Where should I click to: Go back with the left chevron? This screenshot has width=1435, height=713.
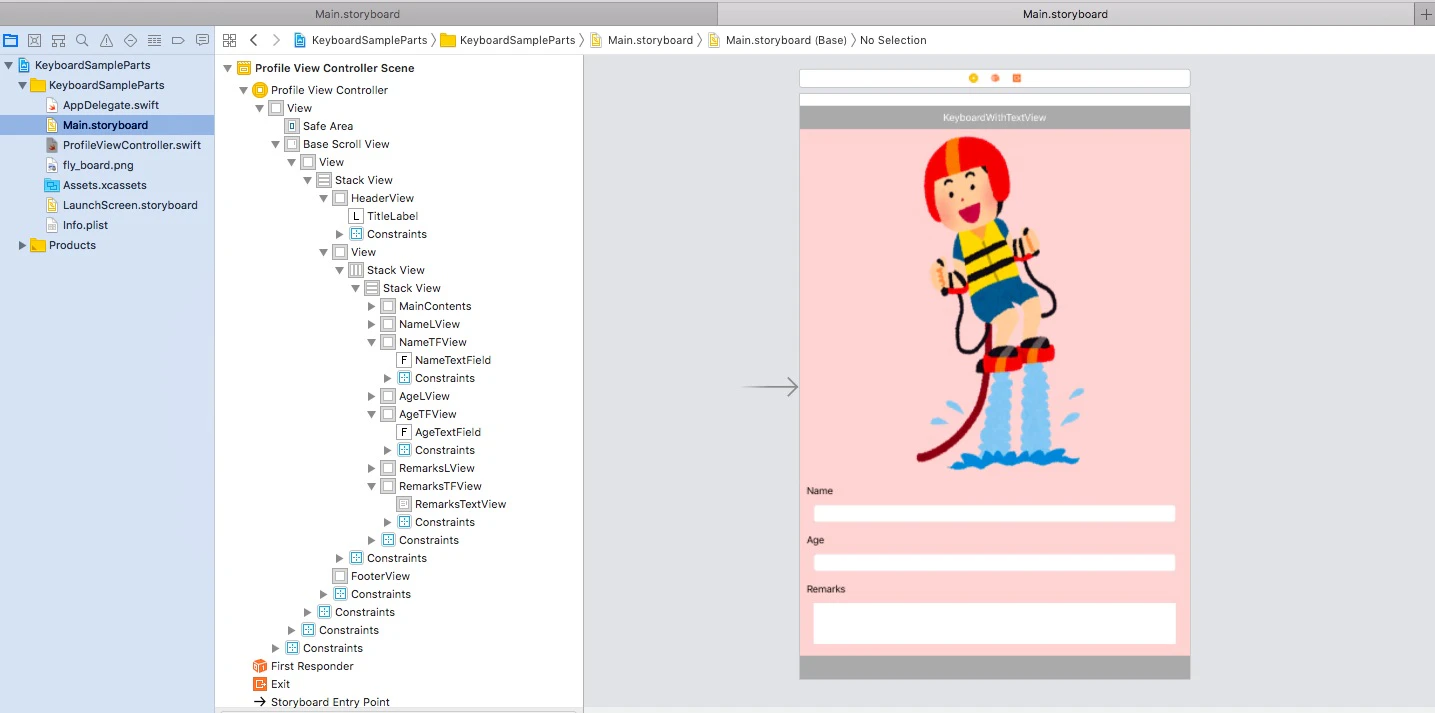pyautogui.click(x=253, y=40)
